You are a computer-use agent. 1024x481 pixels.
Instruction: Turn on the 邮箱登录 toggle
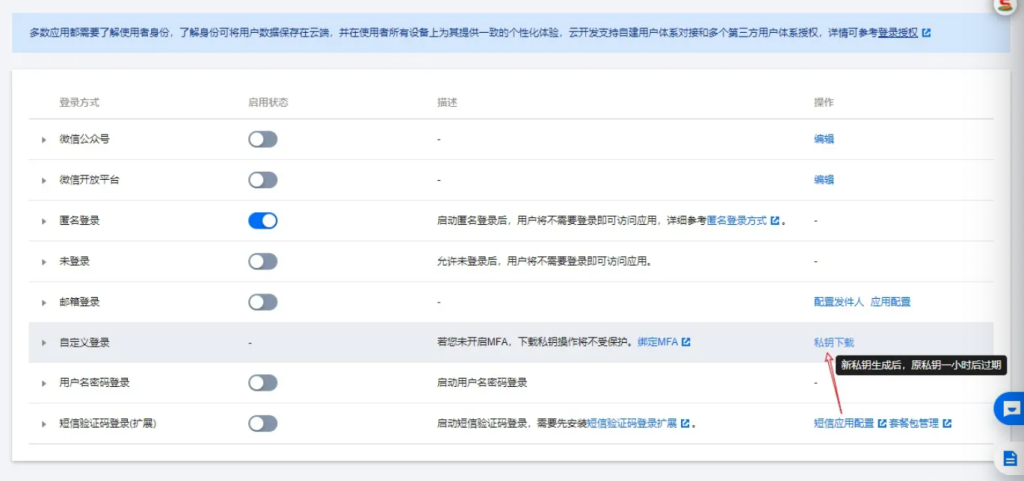pyautogui.click(x=262, y=302)
